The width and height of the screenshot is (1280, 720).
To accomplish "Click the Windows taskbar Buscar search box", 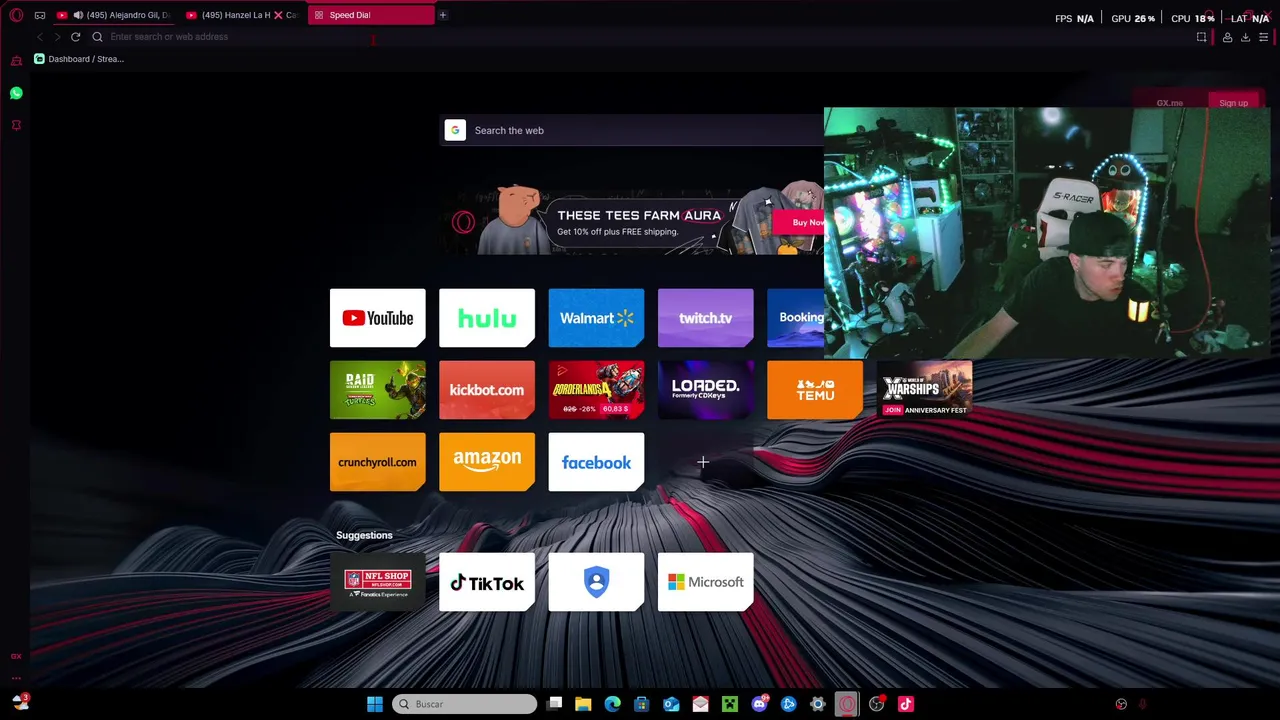I will tap(464, 704).
